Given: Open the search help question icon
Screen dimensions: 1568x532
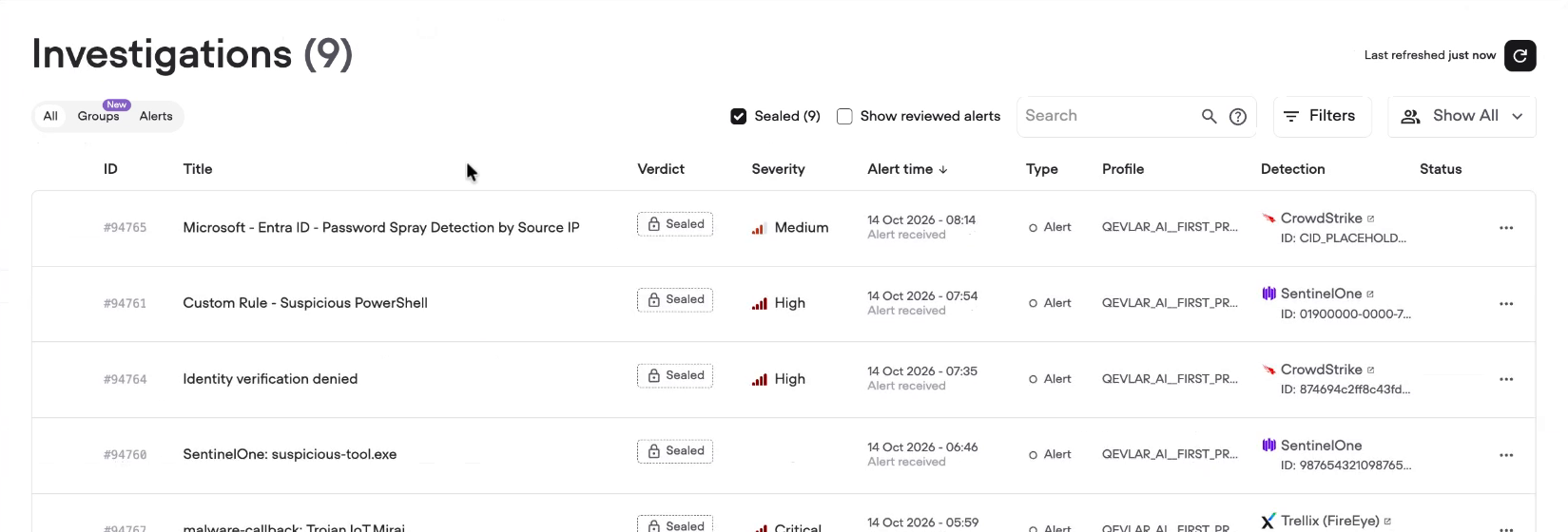Looking at the screenshot, I should click(x=1237, y=116).
